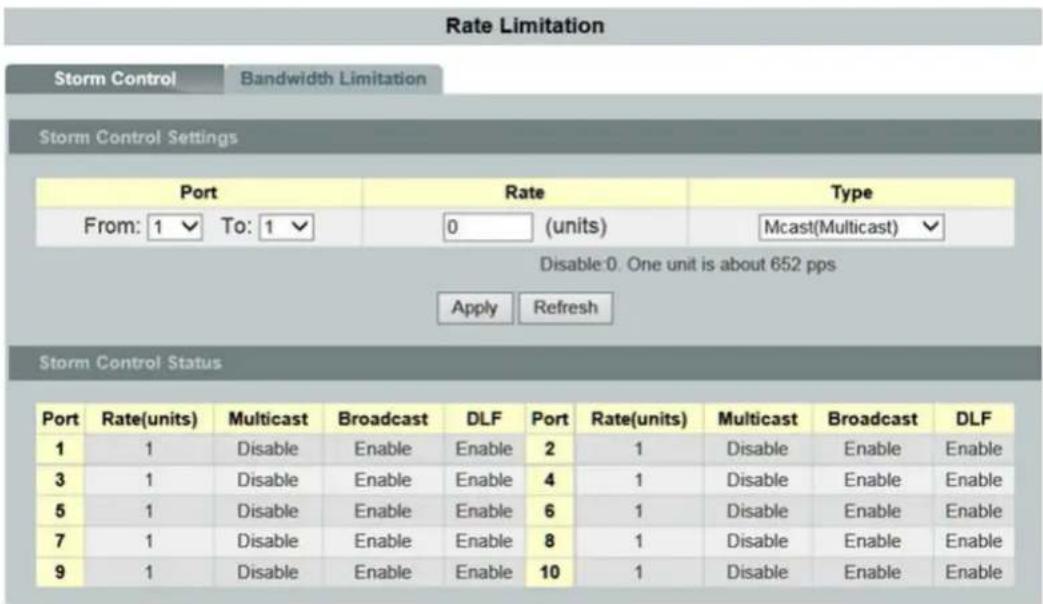Click DLF Enable value for port 4
Viewport: 1043px width, 604px height.
click(x=973, y=480)
